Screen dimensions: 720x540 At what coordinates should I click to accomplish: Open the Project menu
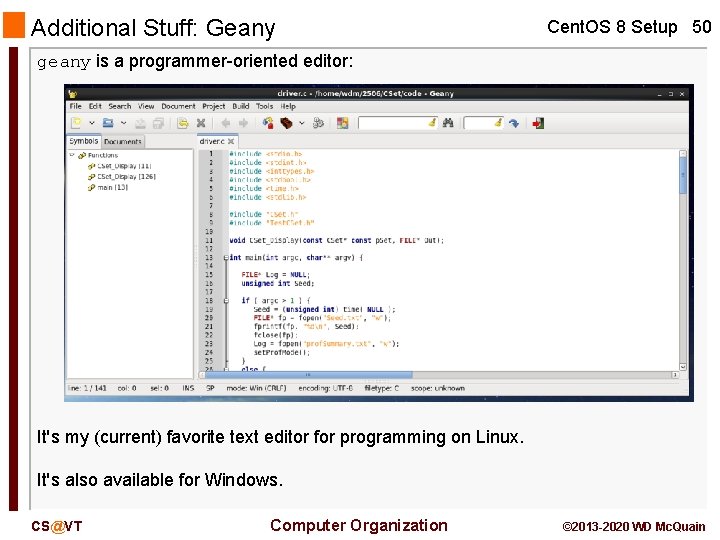[214, 106]
